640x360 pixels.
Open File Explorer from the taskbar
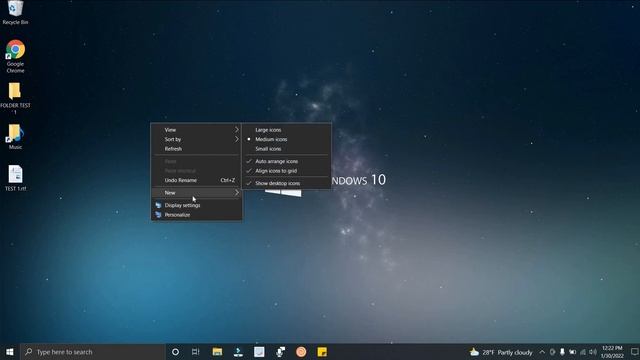pyautogui.click(x=217, y=352)
